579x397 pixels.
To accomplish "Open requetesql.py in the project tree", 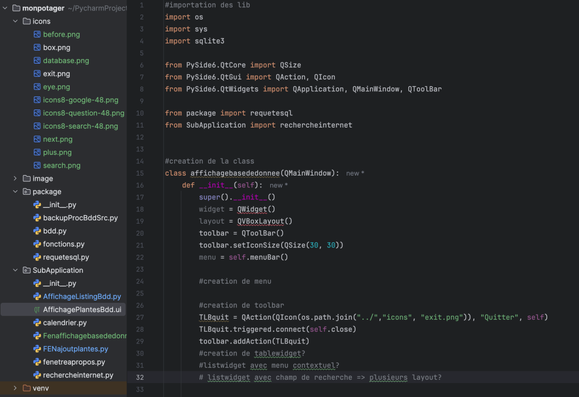I will (66, 257).
